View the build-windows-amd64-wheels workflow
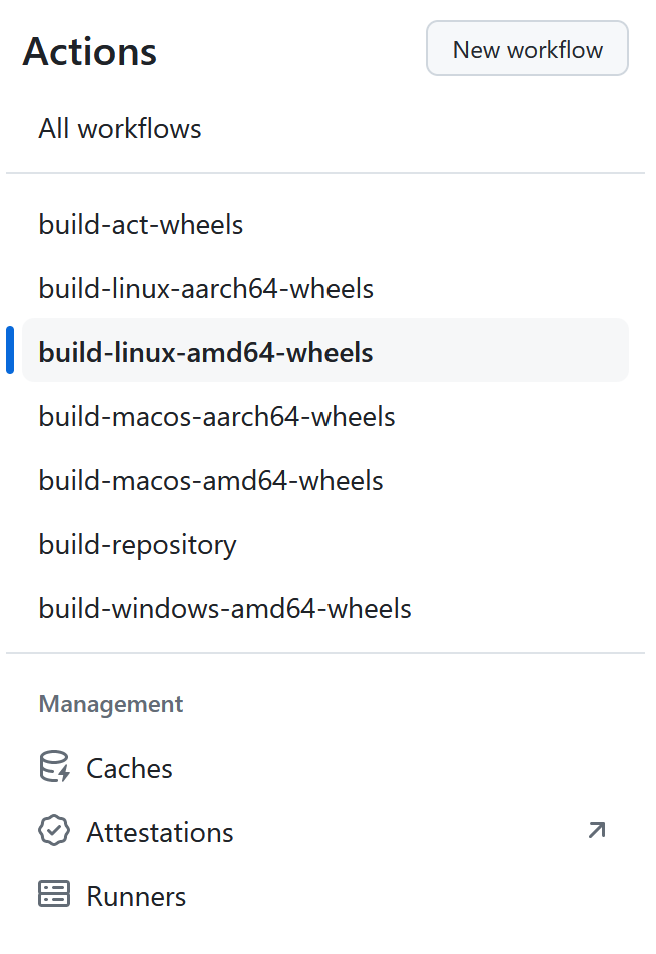 point(225,609)
